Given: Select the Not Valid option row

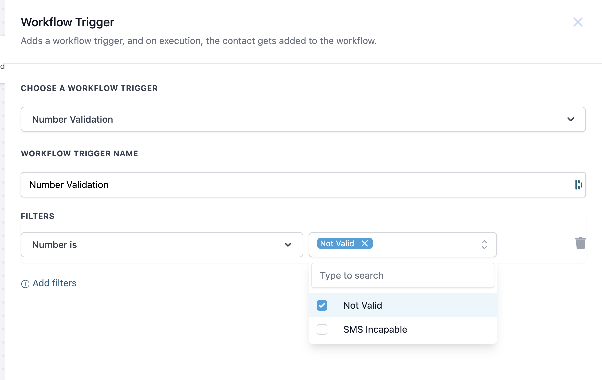Looking at the screenshot, I should click(403, 306).
